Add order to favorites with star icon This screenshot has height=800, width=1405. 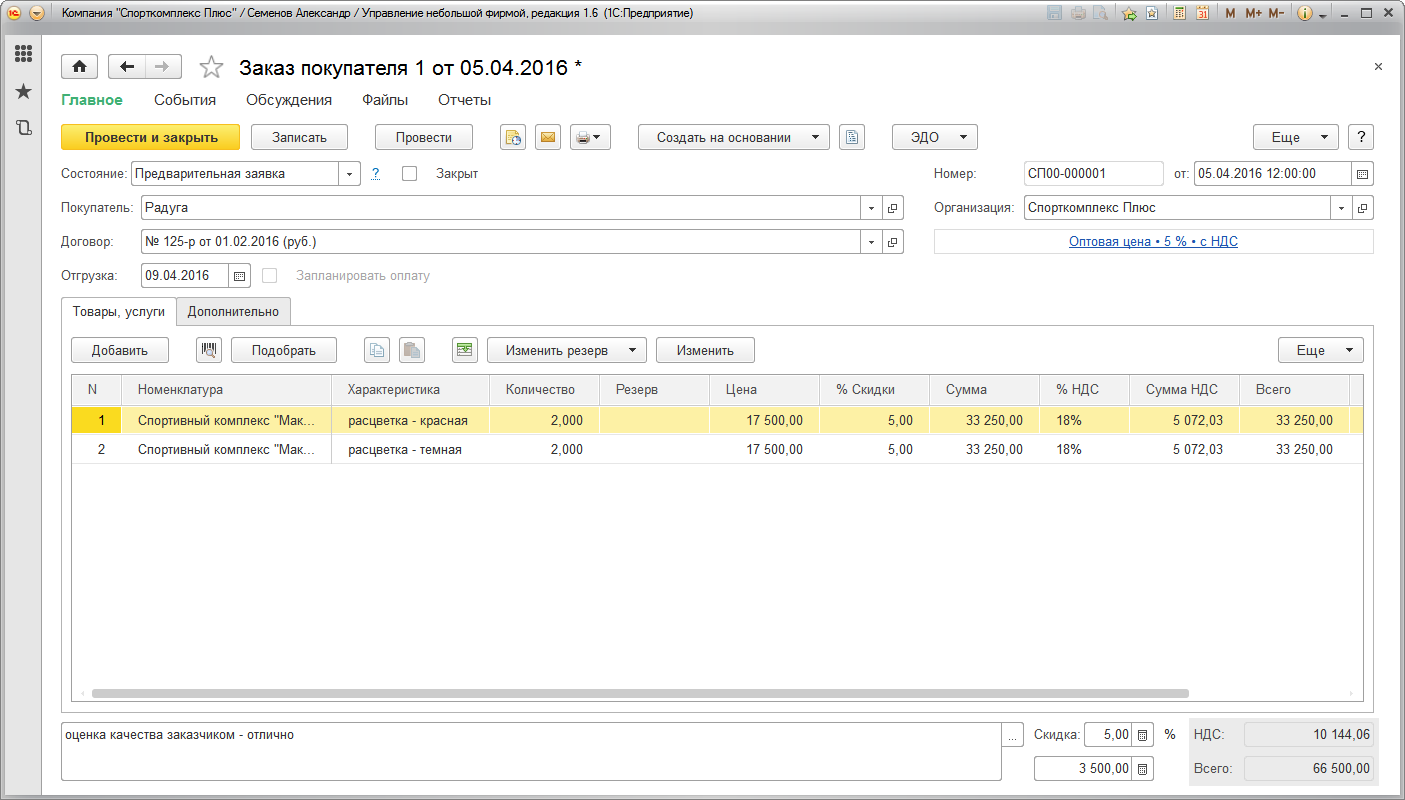tap(211, 68)
